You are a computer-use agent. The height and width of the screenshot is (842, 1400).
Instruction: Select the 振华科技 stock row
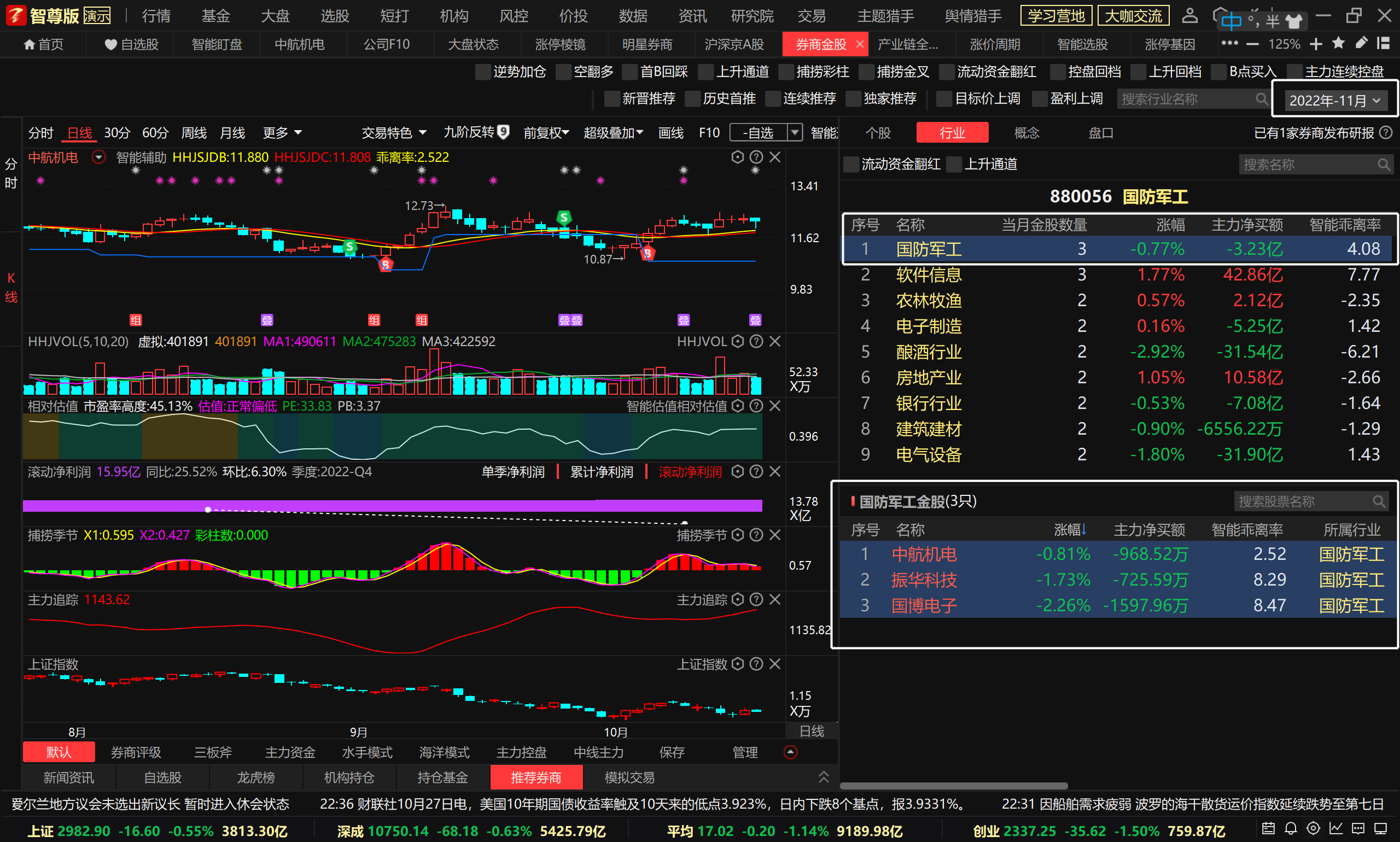pyautogui.click(x=1118, y=580)
